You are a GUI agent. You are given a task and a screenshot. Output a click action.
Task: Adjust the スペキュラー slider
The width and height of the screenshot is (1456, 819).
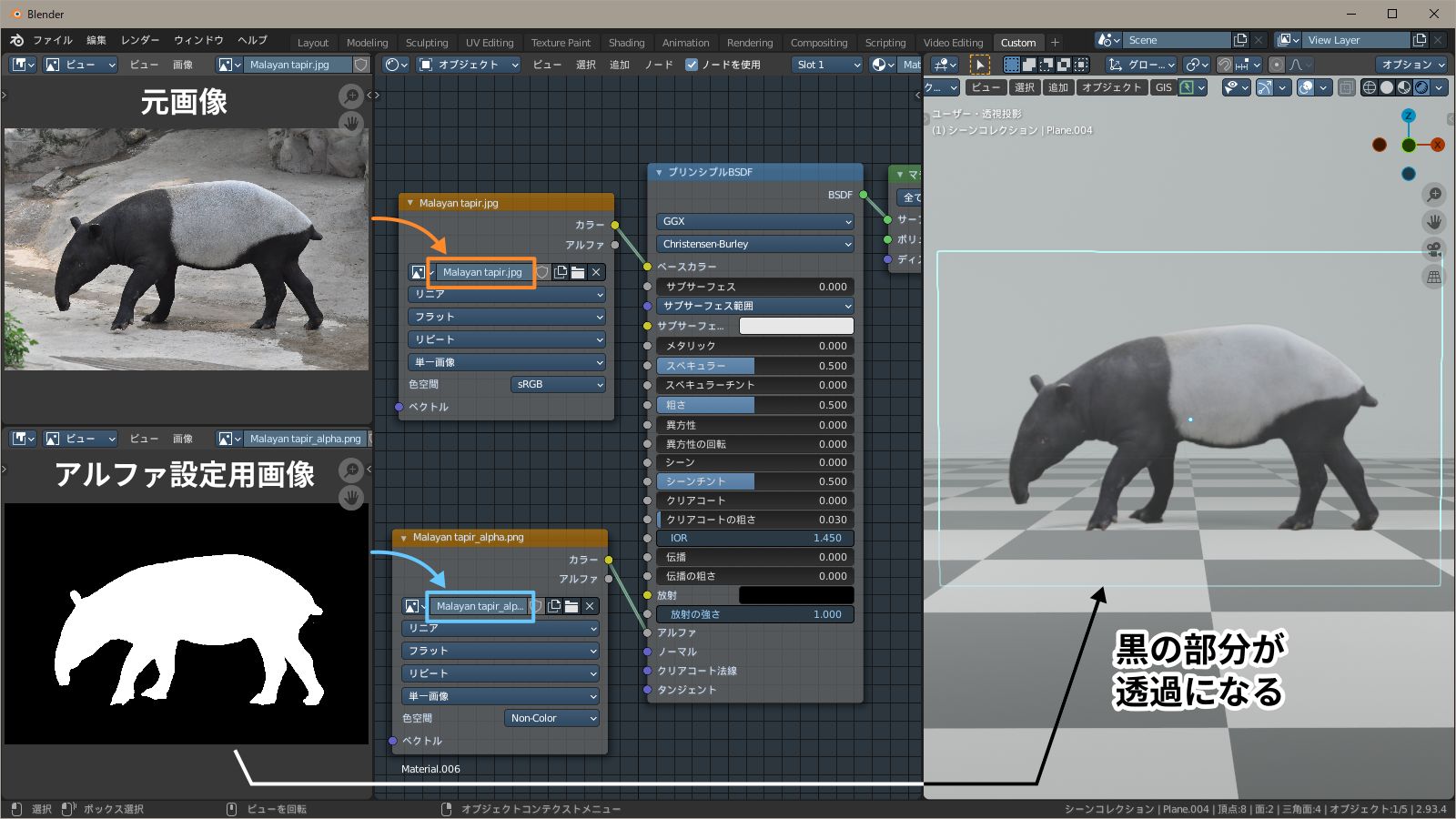click(x=755, y=366)
